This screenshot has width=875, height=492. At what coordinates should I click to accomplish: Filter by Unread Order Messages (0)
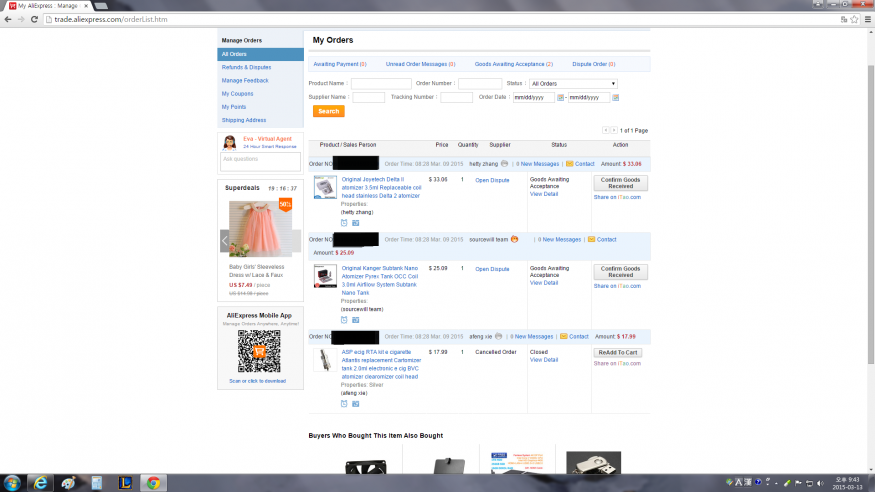pos(420,64)
